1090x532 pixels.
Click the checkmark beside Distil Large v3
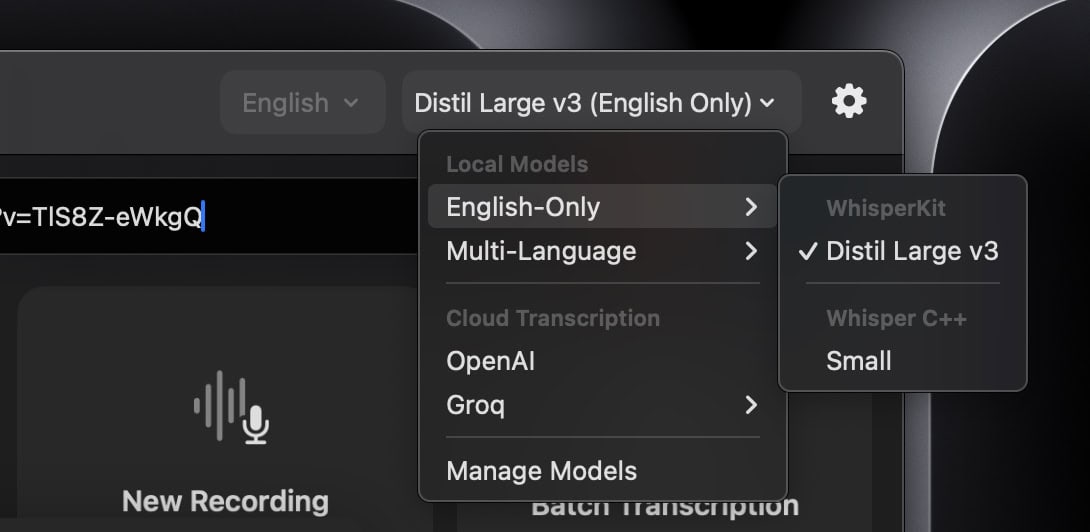(x=808, y=251)
